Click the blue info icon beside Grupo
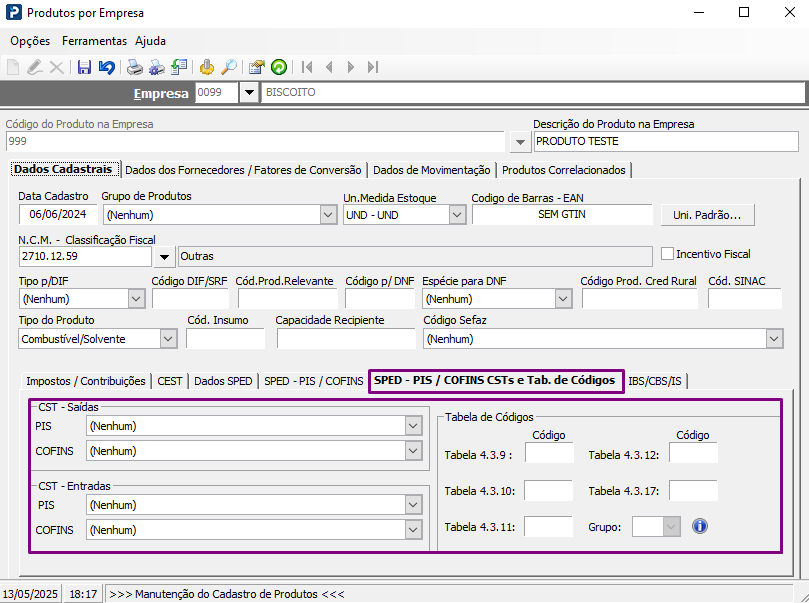Image resolution: width=809 pixels, height=603 pixels. point(700,526)
